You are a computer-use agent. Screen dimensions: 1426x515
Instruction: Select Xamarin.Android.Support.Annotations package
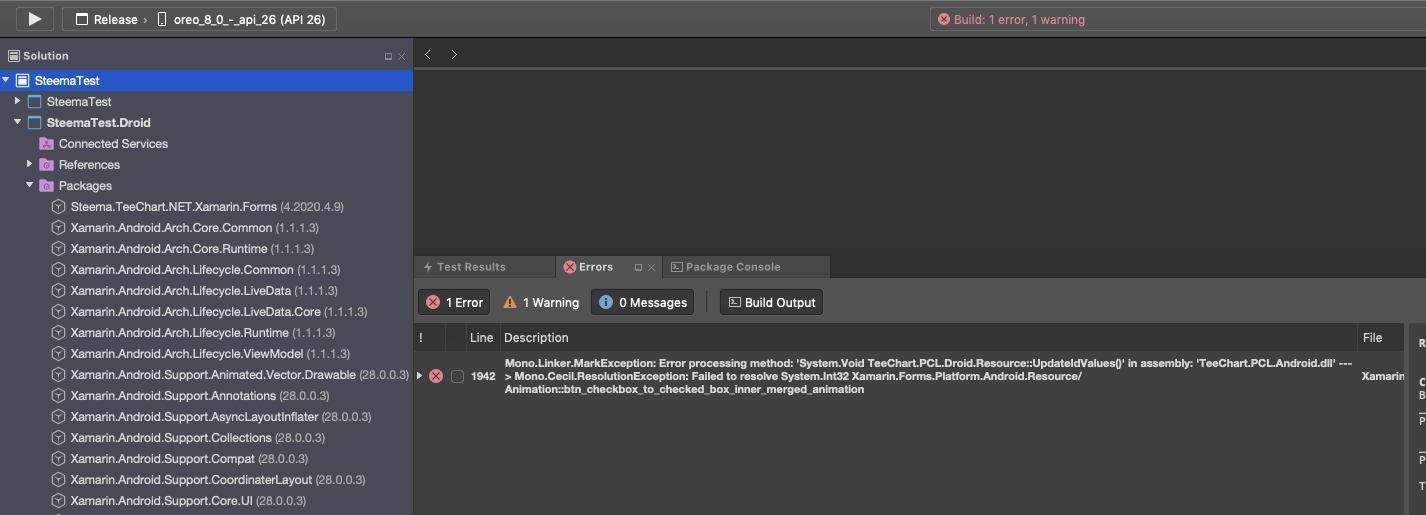200,396
